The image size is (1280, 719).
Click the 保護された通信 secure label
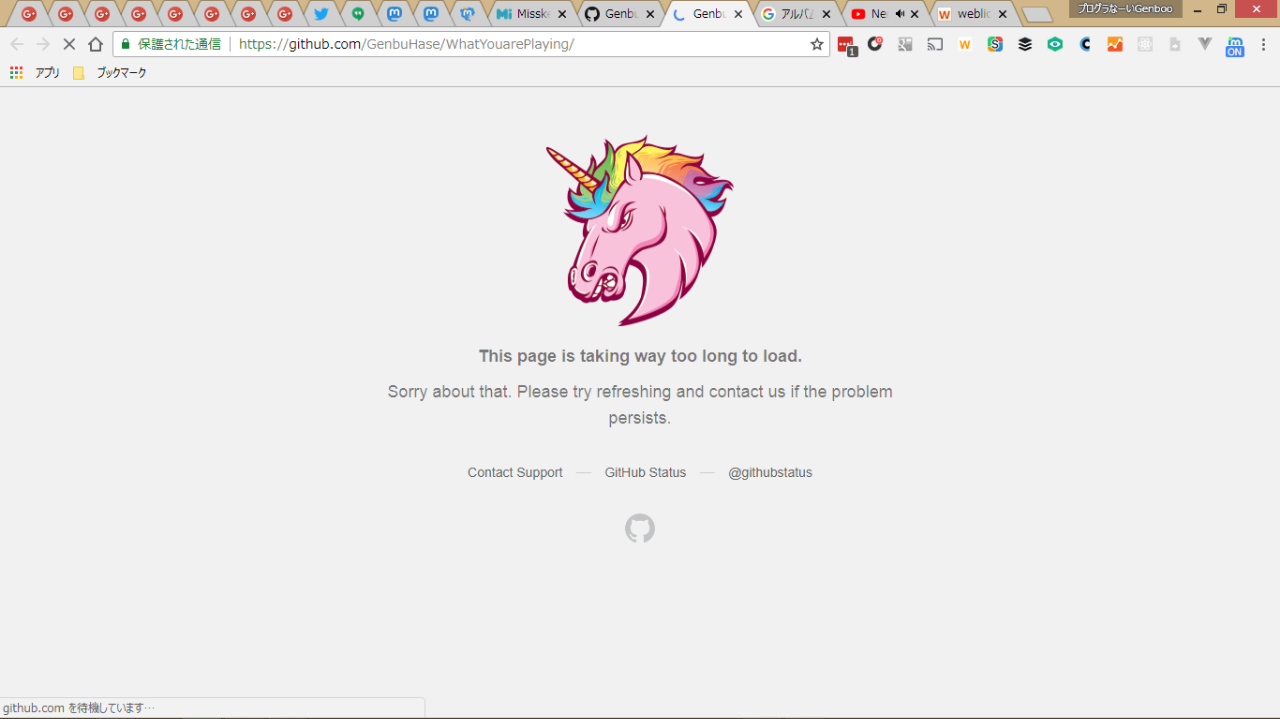coord(179,44)
